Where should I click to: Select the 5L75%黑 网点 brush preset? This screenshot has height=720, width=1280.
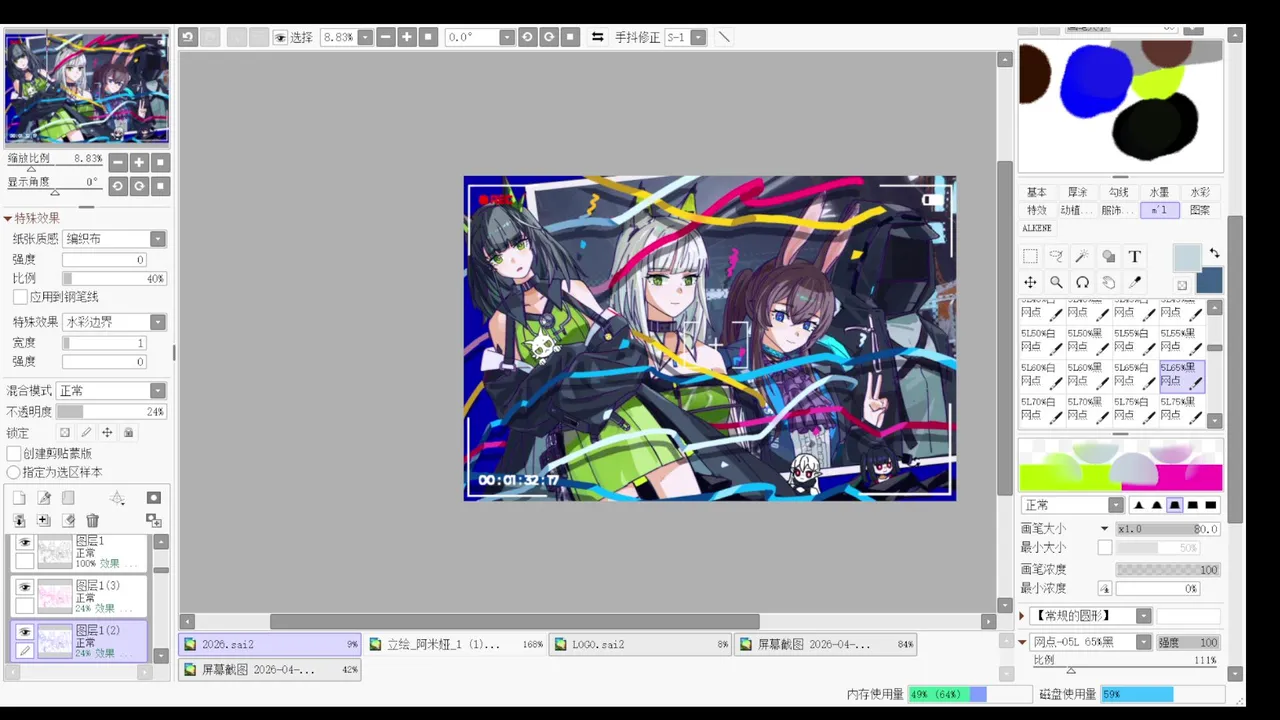tap(1182, 409)
